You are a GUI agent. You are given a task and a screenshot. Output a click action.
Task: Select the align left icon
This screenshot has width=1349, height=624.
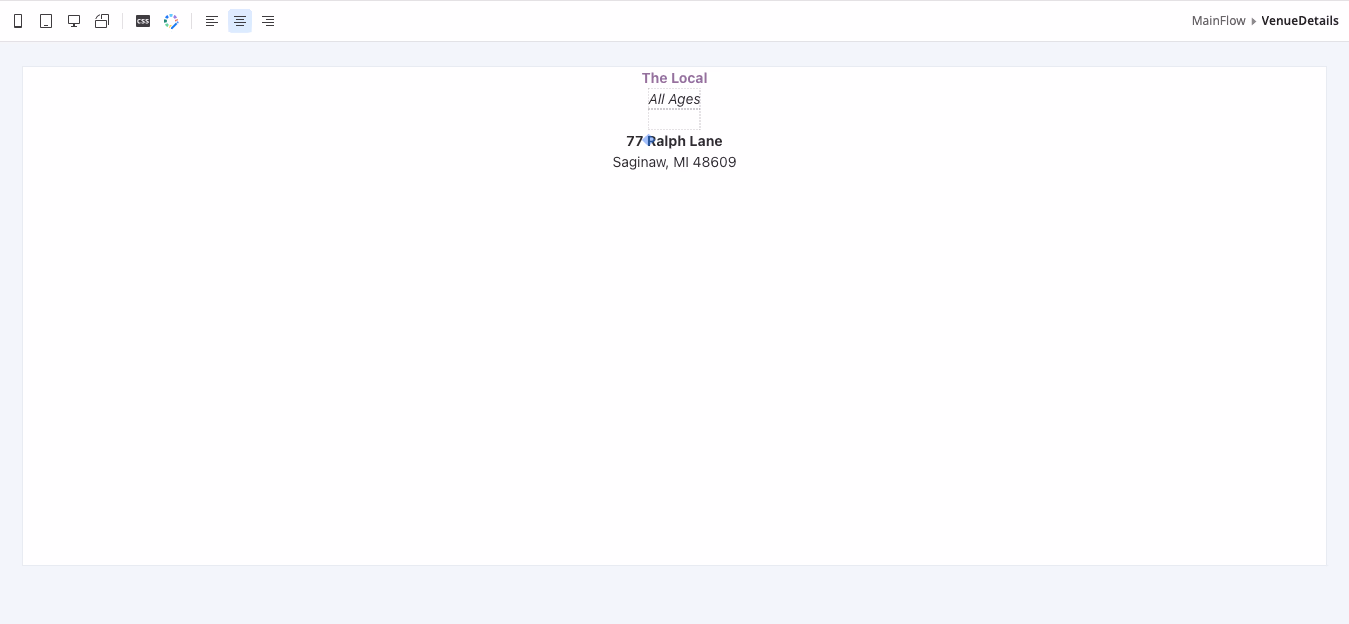[211, 20]
